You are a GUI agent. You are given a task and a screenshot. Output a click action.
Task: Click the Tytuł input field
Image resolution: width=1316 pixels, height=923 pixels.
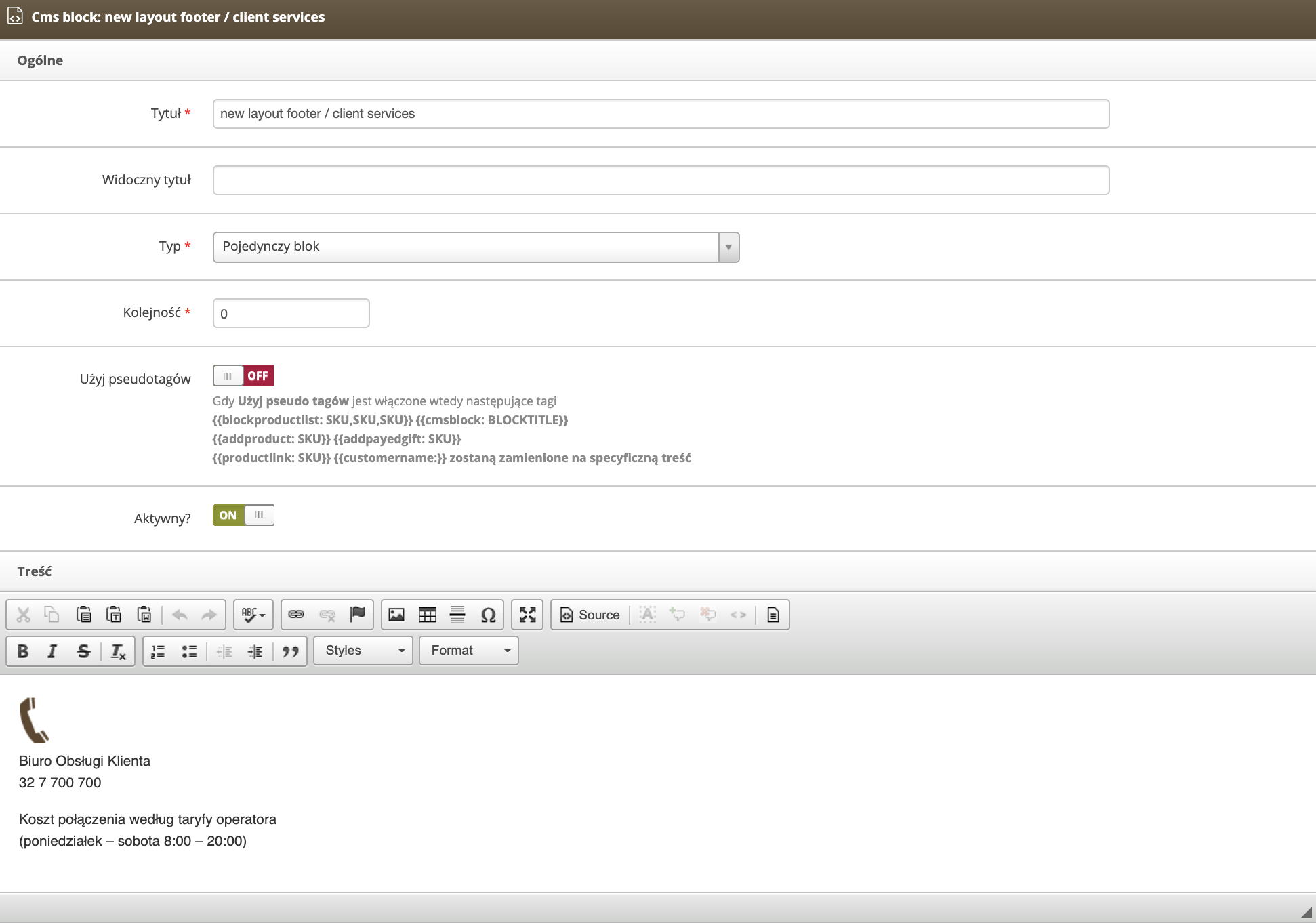coord(661,114)
